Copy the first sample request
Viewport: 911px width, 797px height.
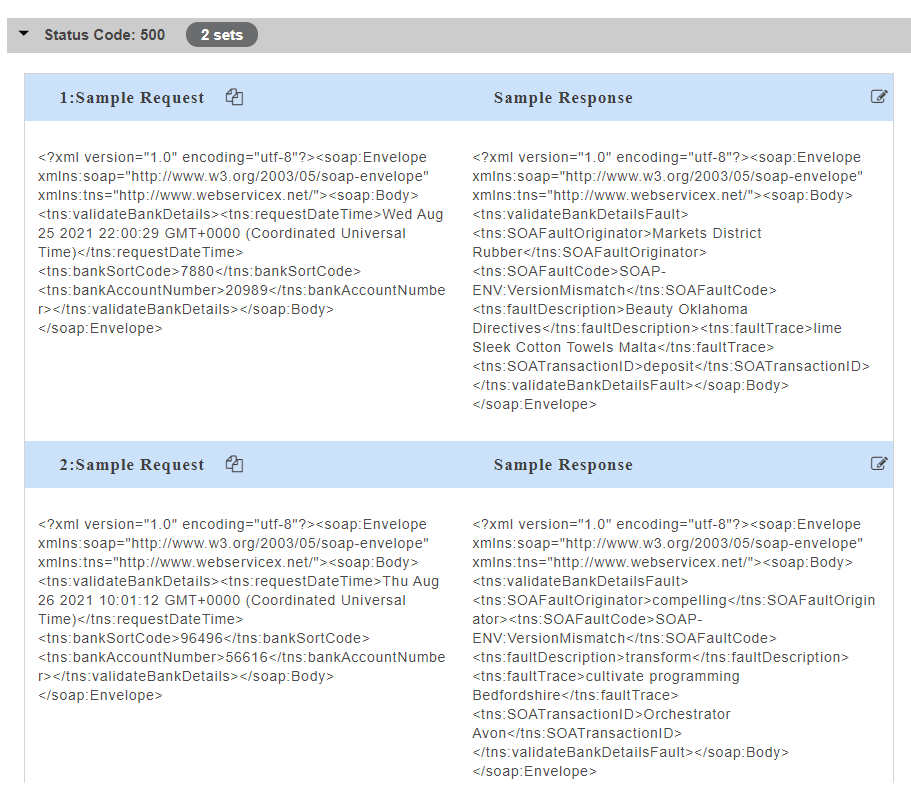(x=234, y=97)
